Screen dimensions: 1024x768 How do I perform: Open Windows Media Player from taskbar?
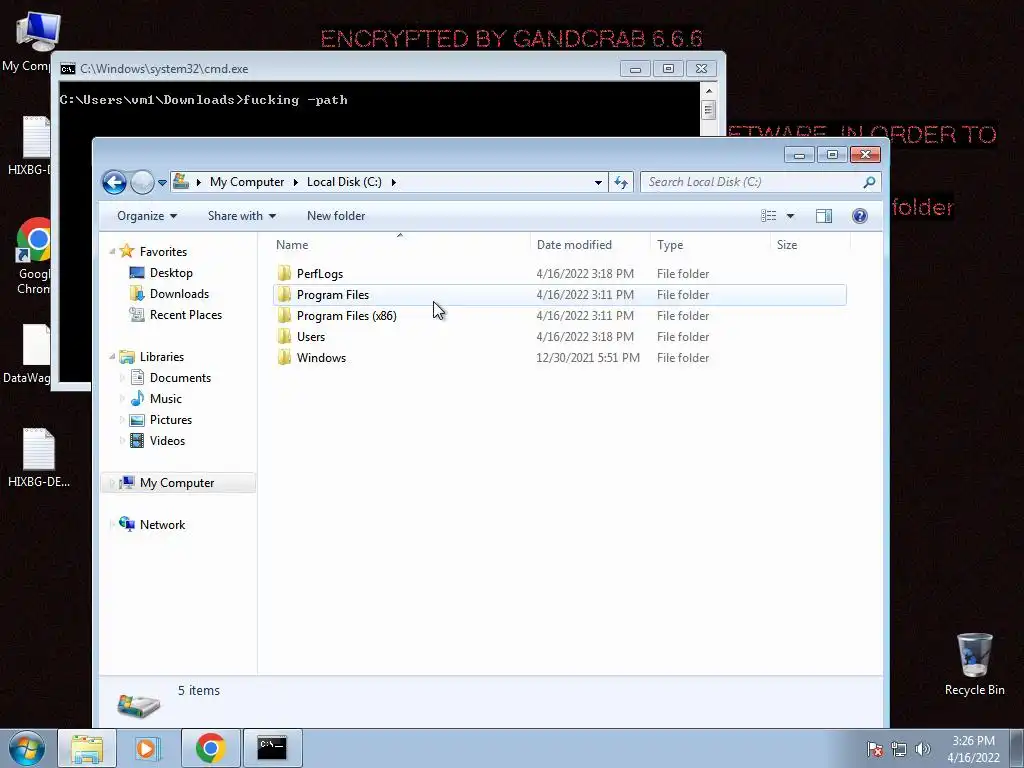point(148,748)
